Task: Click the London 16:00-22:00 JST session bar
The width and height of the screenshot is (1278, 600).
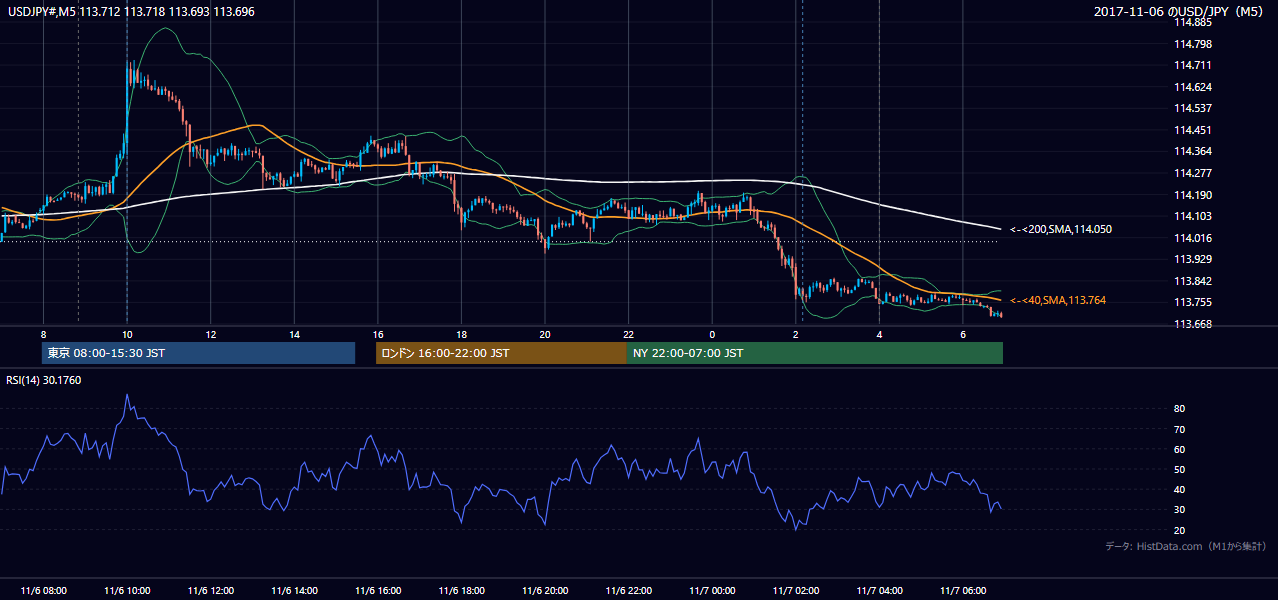Action: (501, 353)
